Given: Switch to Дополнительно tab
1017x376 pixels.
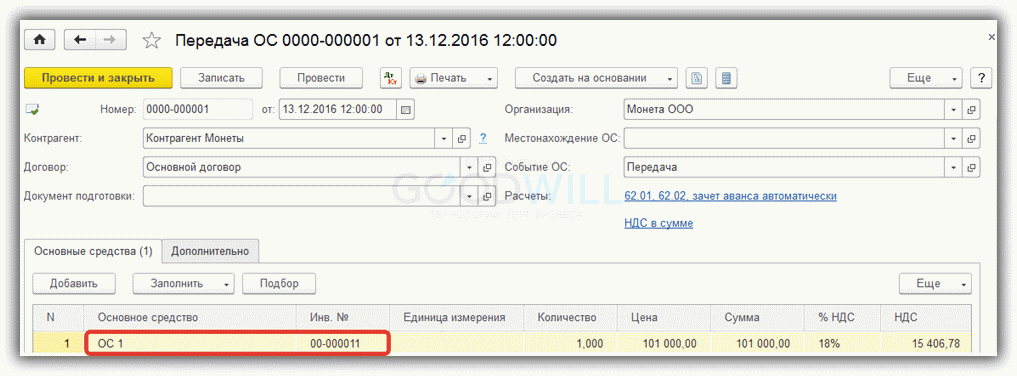Looking at the screenshot, I should 210,252.
